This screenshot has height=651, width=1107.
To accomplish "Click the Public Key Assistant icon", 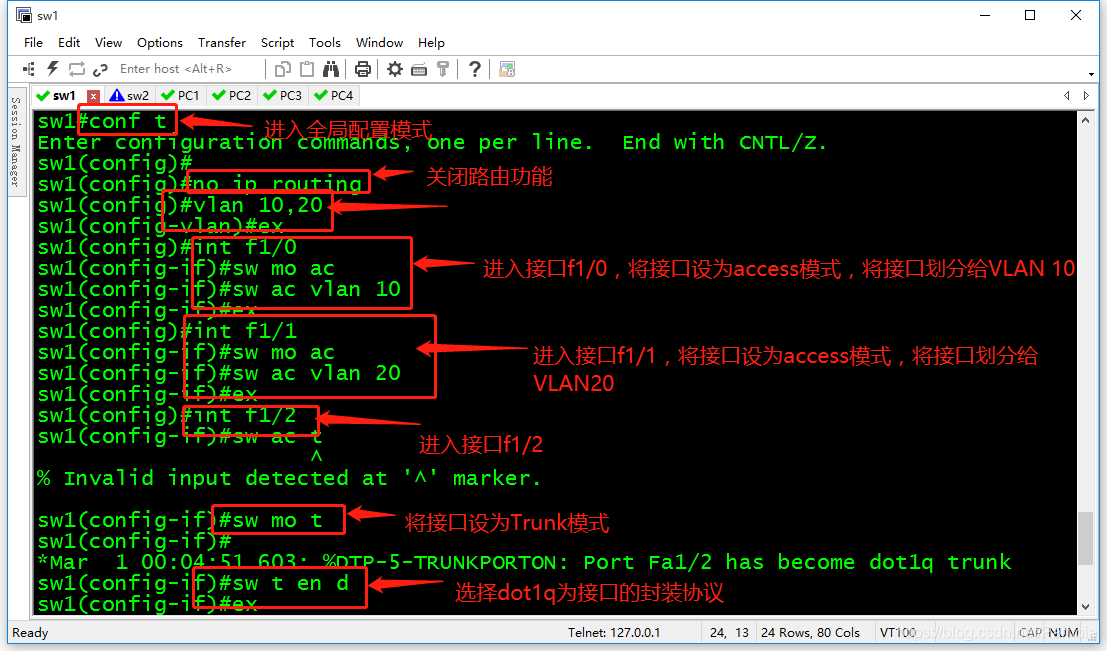I will point(443,68).
